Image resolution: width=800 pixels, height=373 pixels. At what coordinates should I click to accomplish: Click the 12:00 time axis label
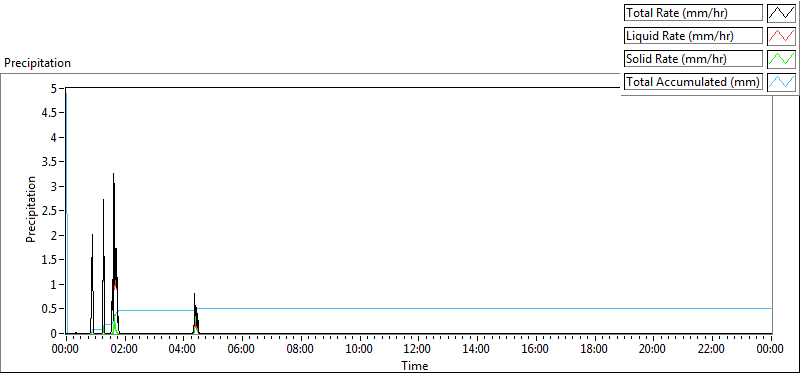click(418, 350)
